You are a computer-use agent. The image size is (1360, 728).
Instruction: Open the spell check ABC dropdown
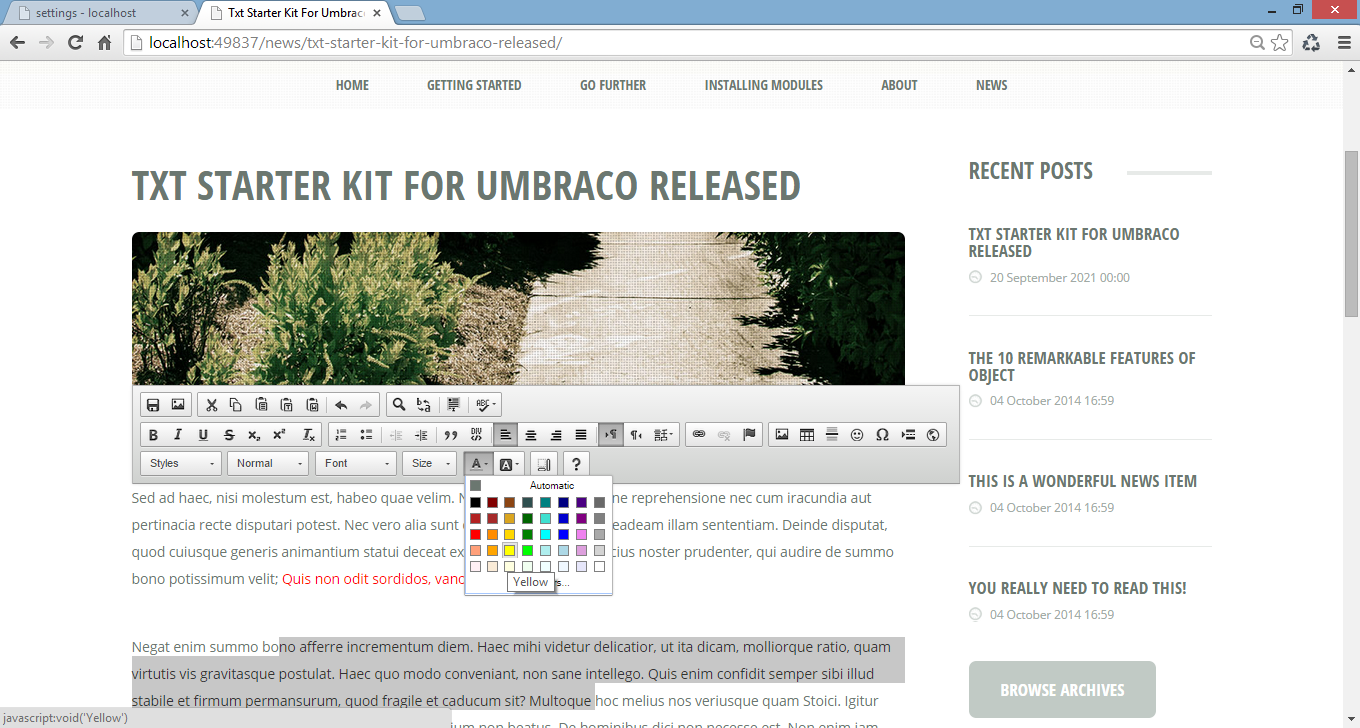coord(486,405)
